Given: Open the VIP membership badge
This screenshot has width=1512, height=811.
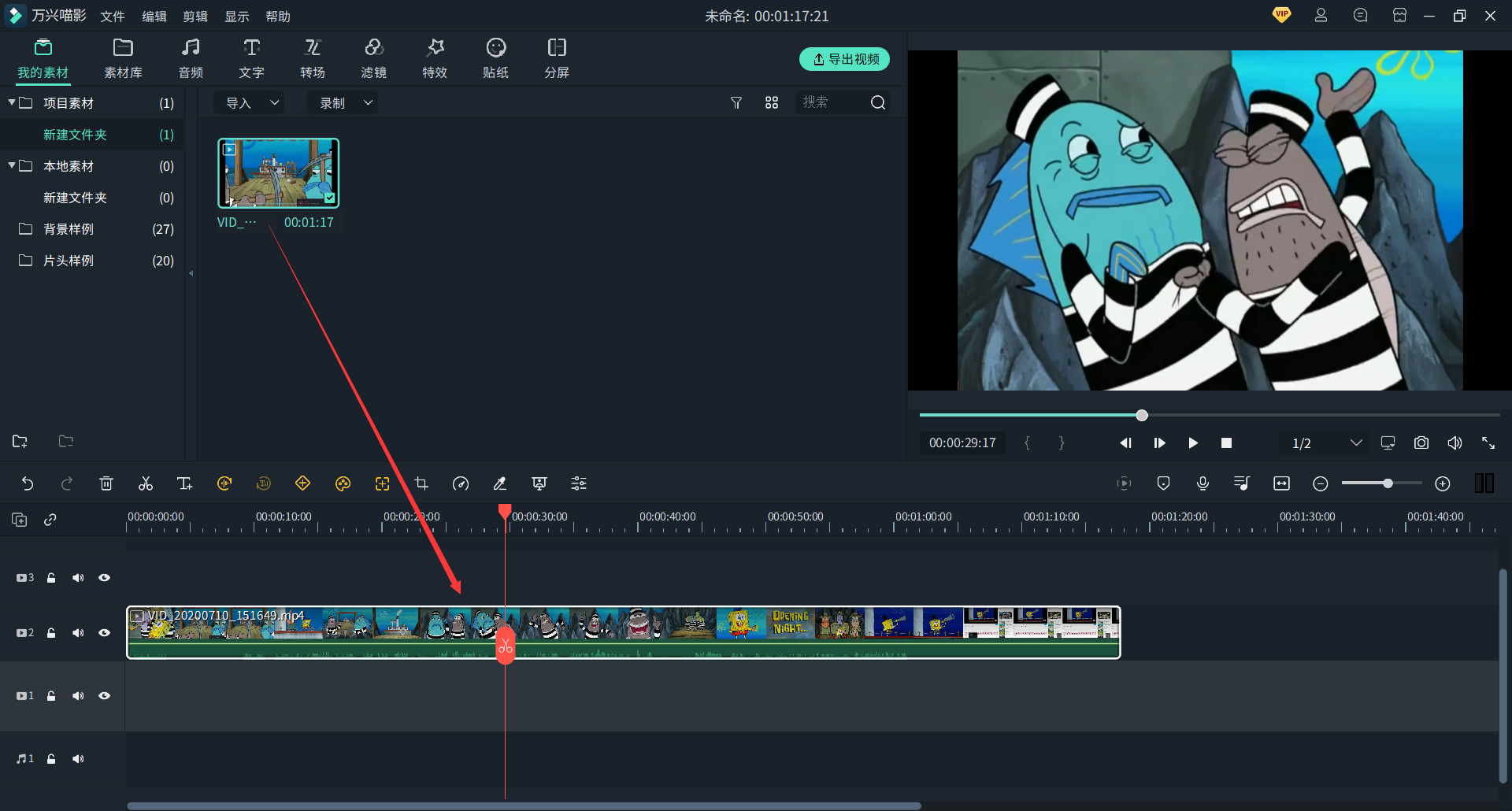Looking at the screenshot, I should tap(1281, 15).
